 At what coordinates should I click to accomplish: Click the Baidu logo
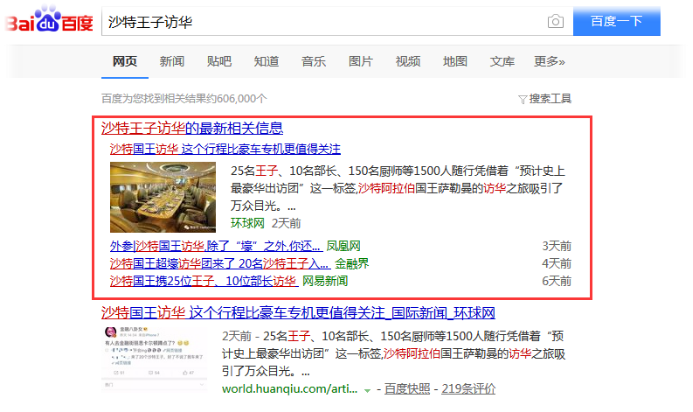48,22
